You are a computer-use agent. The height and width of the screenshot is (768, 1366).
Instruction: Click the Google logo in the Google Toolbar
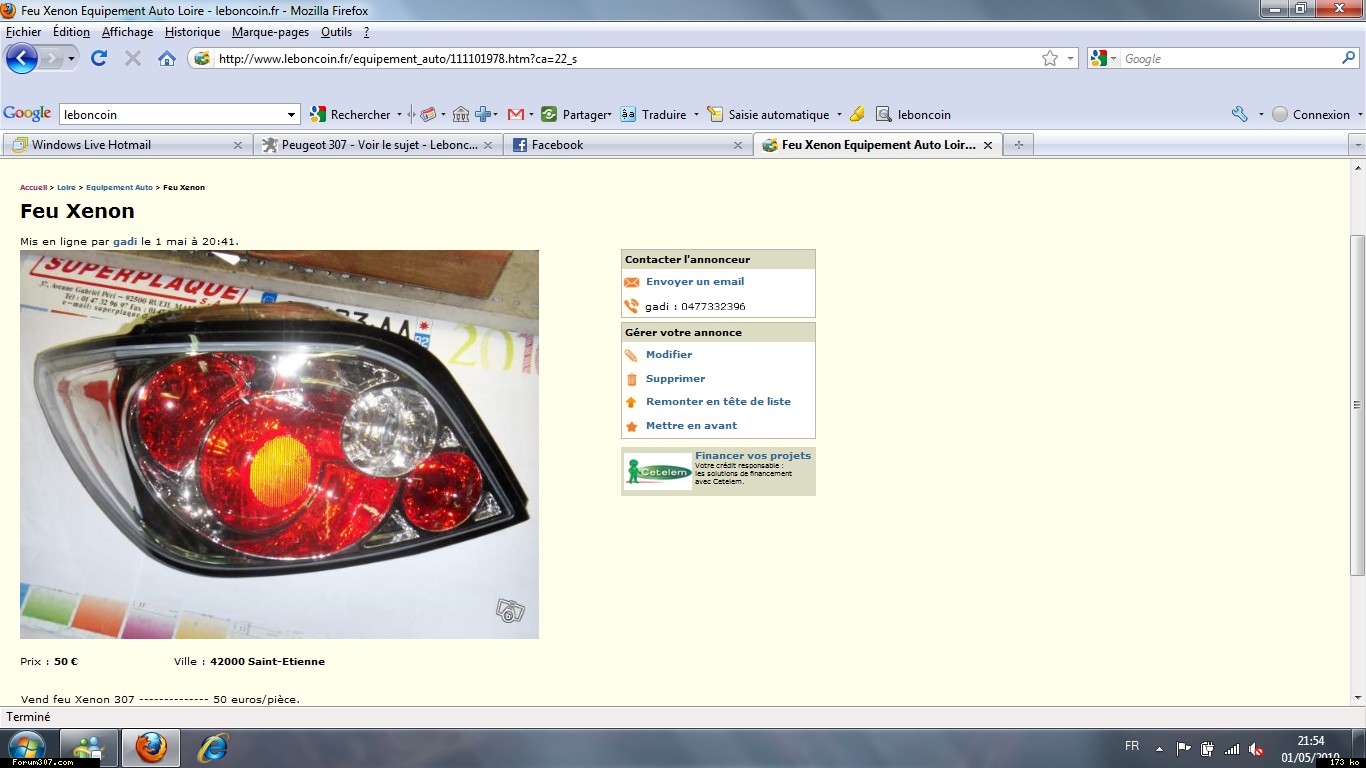pos(27,114)
